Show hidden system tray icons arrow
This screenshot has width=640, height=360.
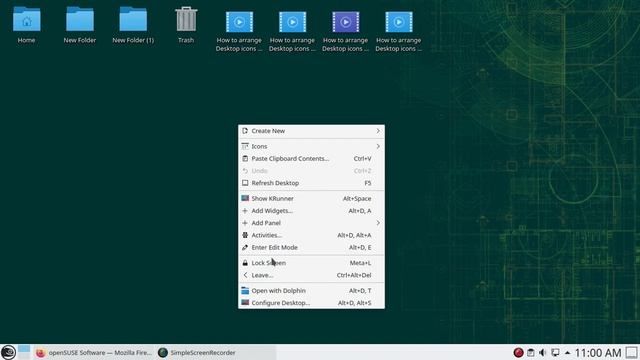(x=567, y=352)
